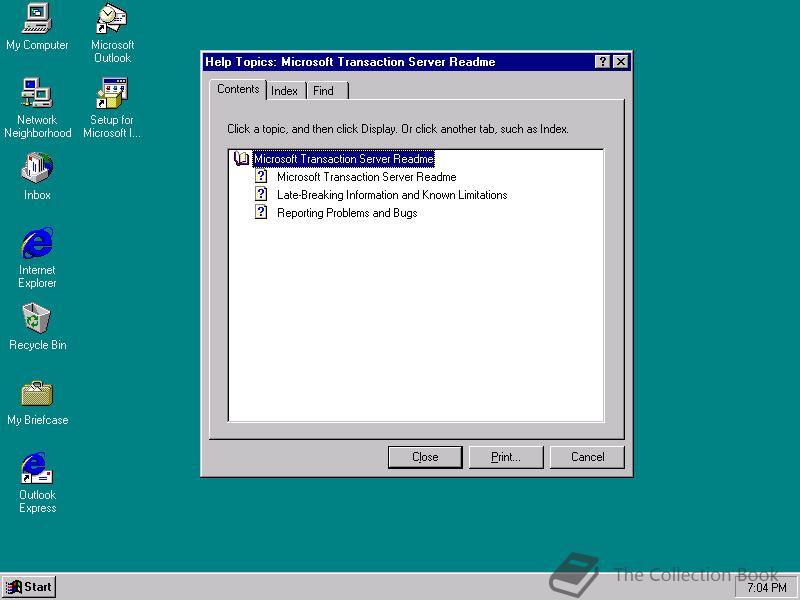The height and width of the screenshot is (600, 800).
Task: Select the Microsoft Transaction Server Readme child topic text
Action: pos(366,177)
